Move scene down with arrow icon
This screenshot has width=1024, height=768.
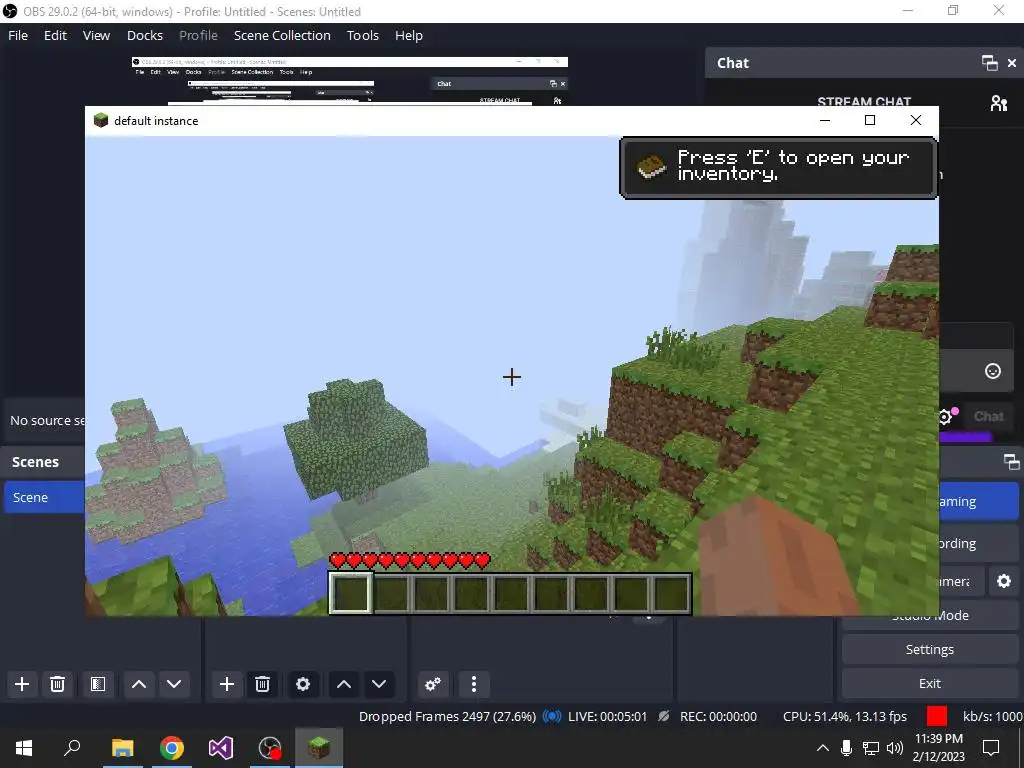click(174, 684)
